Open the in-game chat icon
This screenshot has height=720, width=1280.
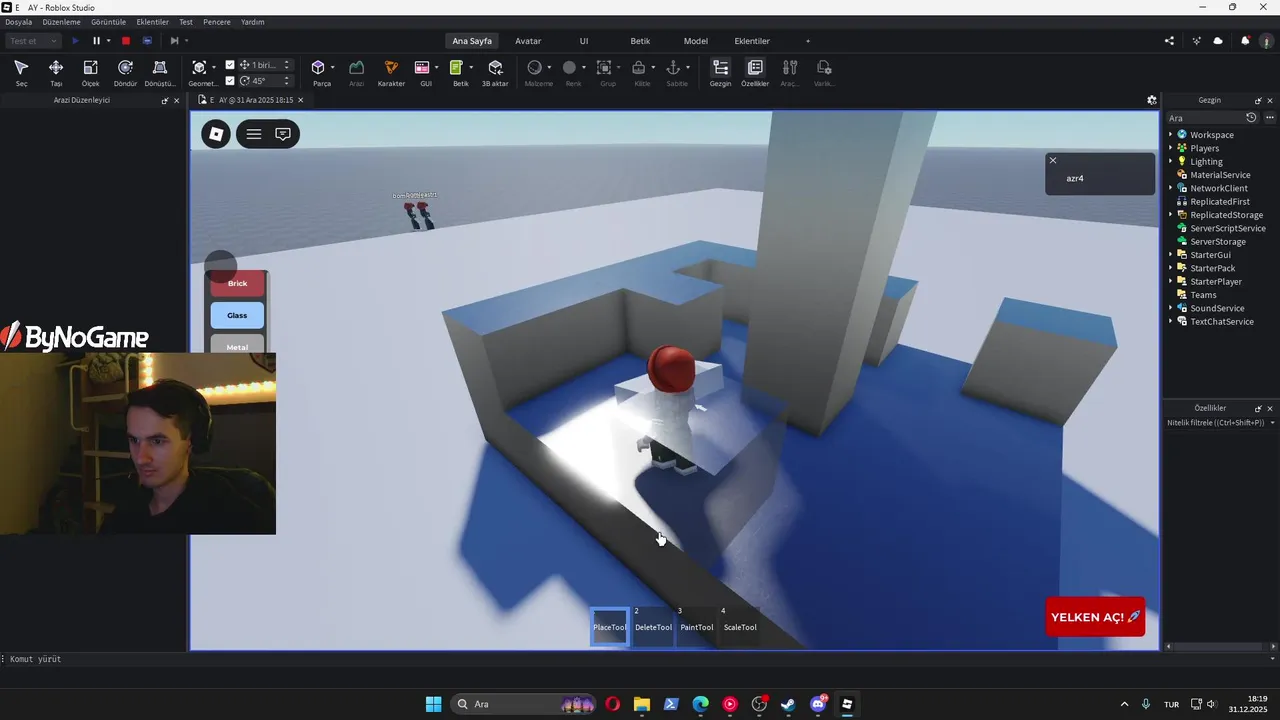tap(283, 134)
